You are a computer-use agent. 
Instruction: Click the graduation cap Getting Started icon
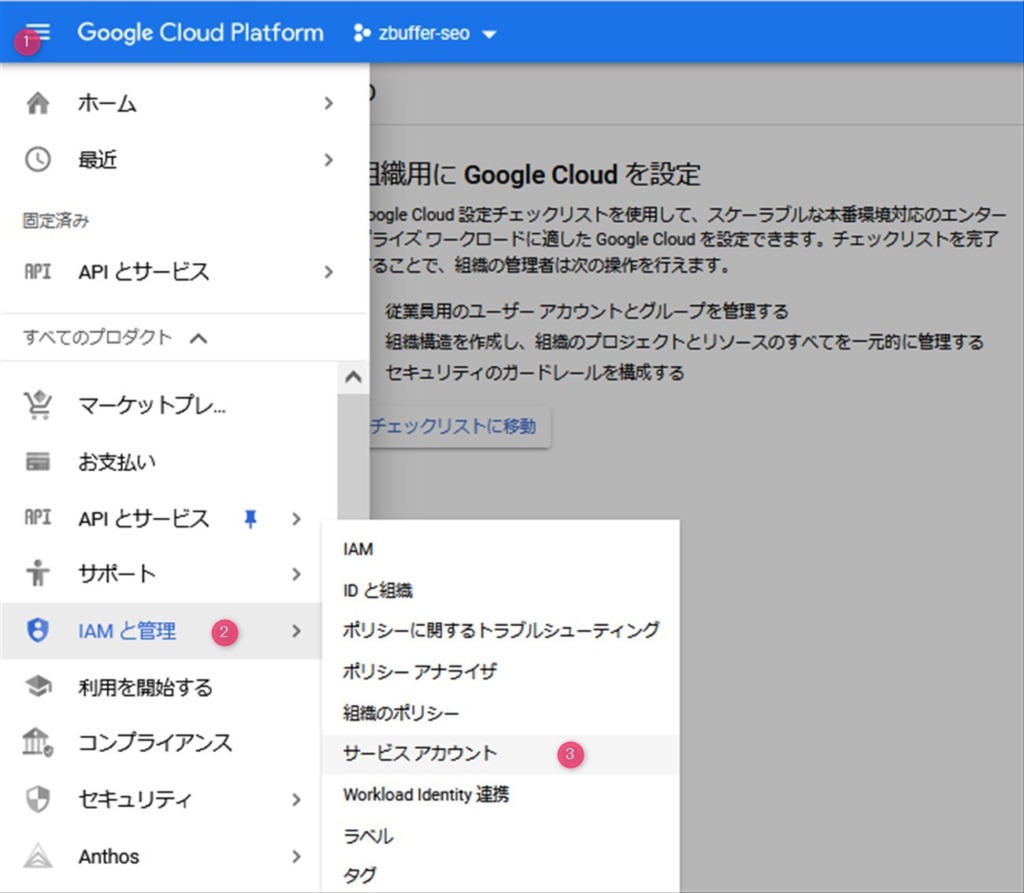(38, 687)
